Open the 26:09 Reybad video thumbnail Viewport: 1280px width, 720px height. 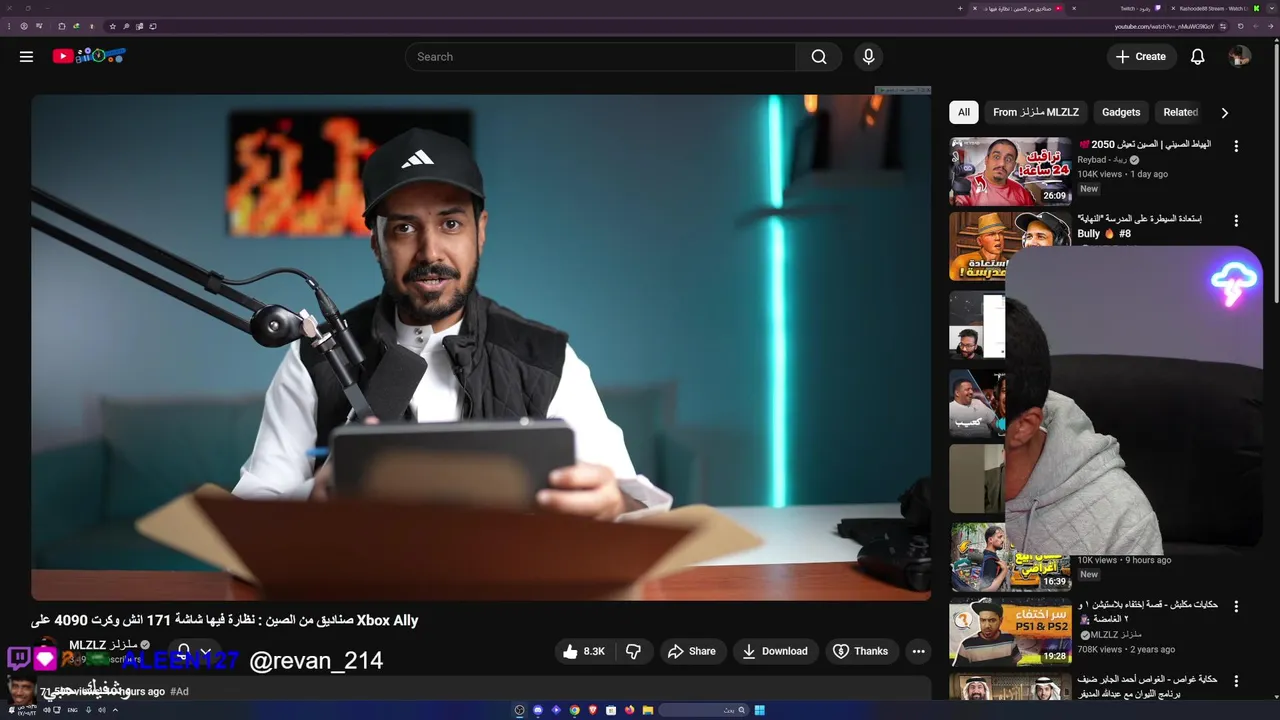(1010, 171)
